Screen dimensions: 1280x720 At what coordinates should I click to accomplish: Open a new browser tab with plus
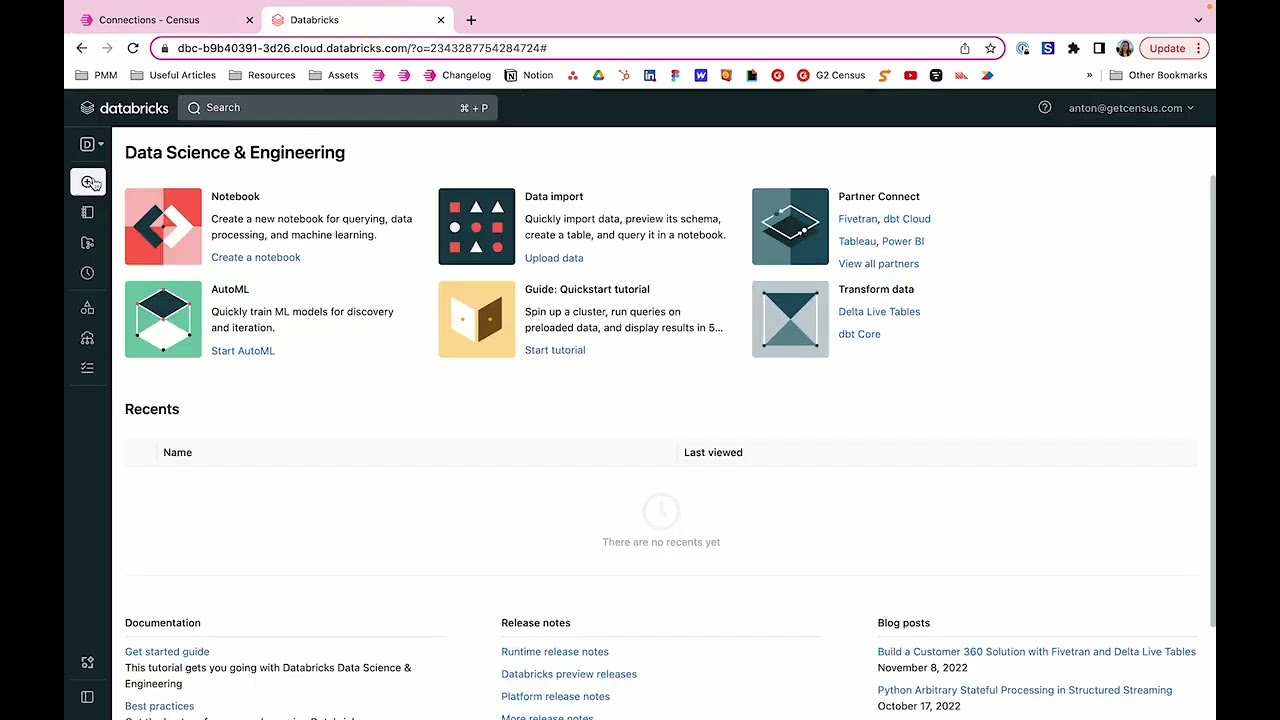[471, 20]
